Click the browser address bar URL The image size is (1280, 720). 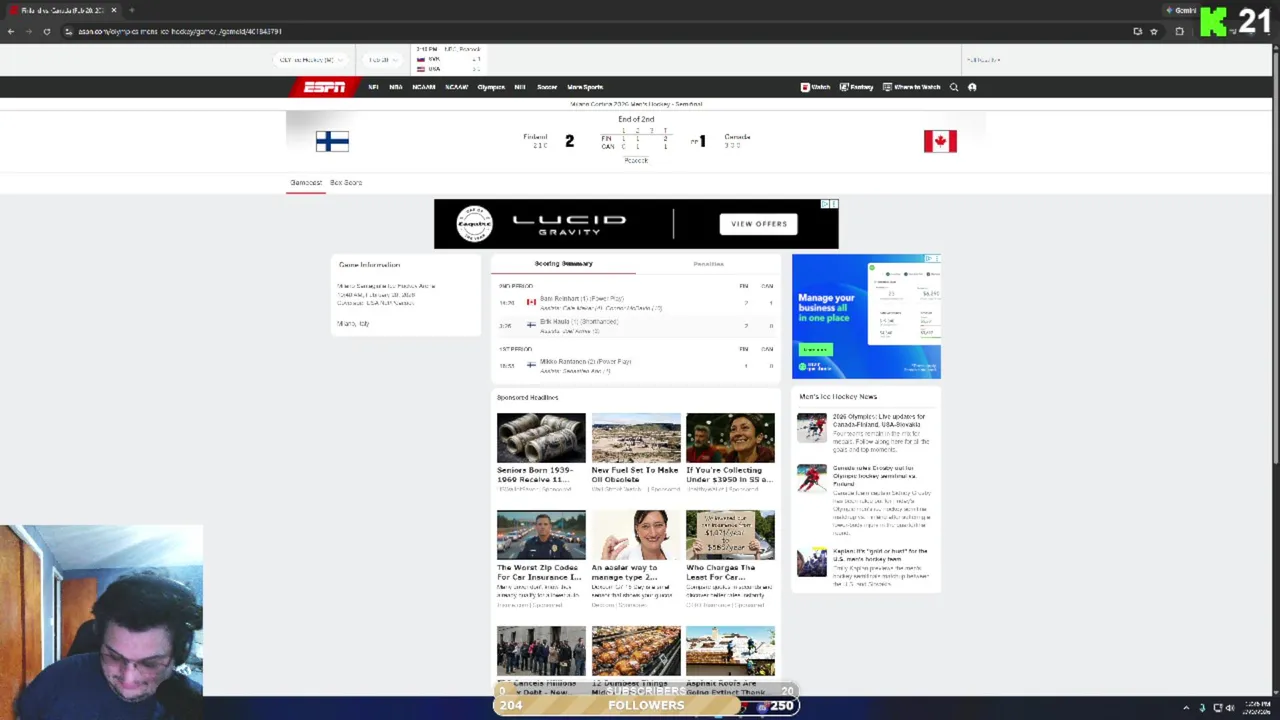click(180, 31)
